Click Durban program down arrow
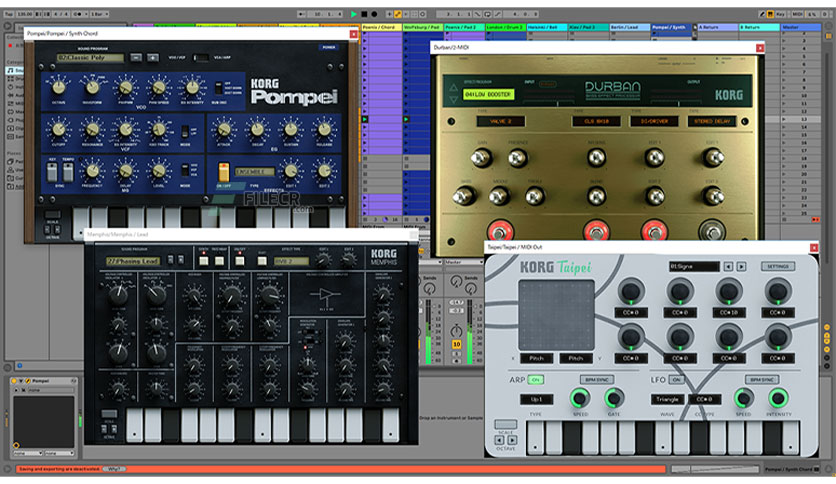This screenshot has width=836, height=484. 453,100
